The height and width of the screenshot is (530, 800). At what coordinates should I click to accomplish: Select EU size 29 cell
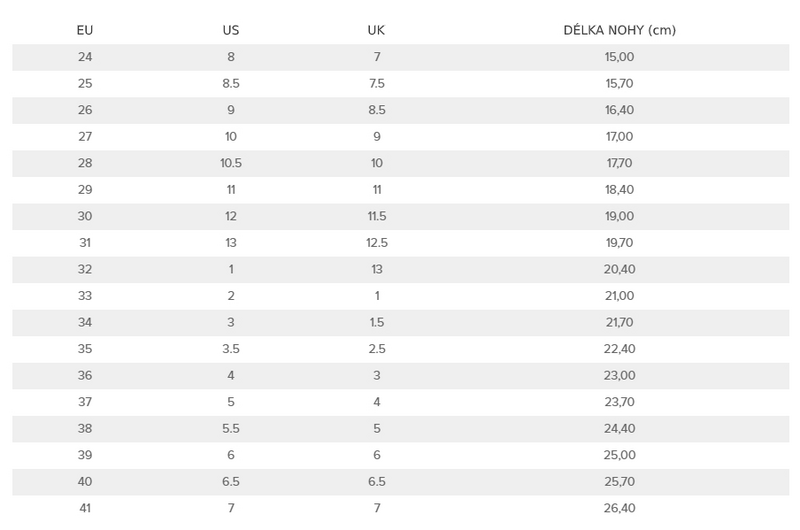click(85, 189)
